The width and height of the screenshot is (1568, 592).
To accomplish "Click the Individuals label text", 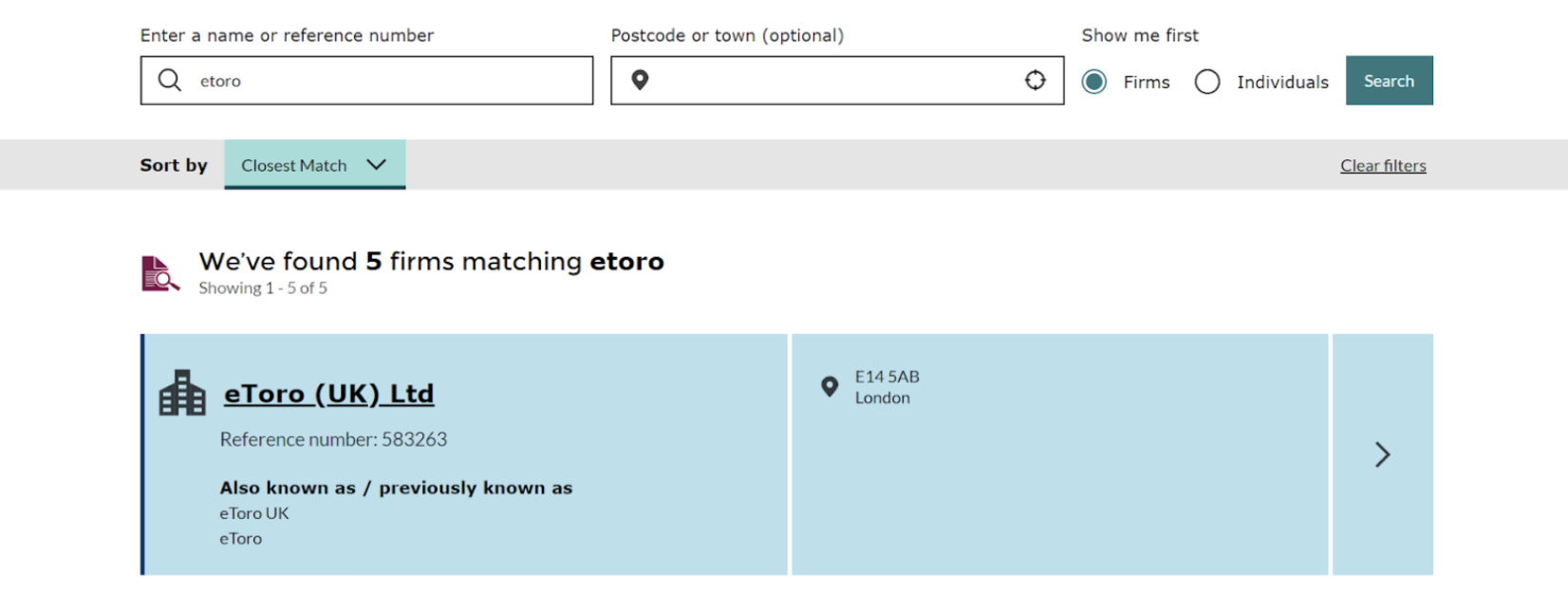I will pos(1282,83).
